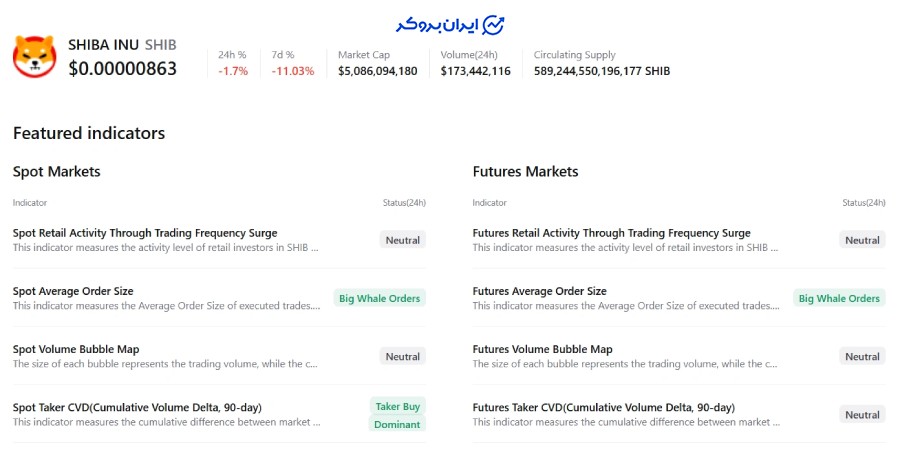Select the Futures Markets section heading
The width and height of the screenshot is (900, 471).
525,171
